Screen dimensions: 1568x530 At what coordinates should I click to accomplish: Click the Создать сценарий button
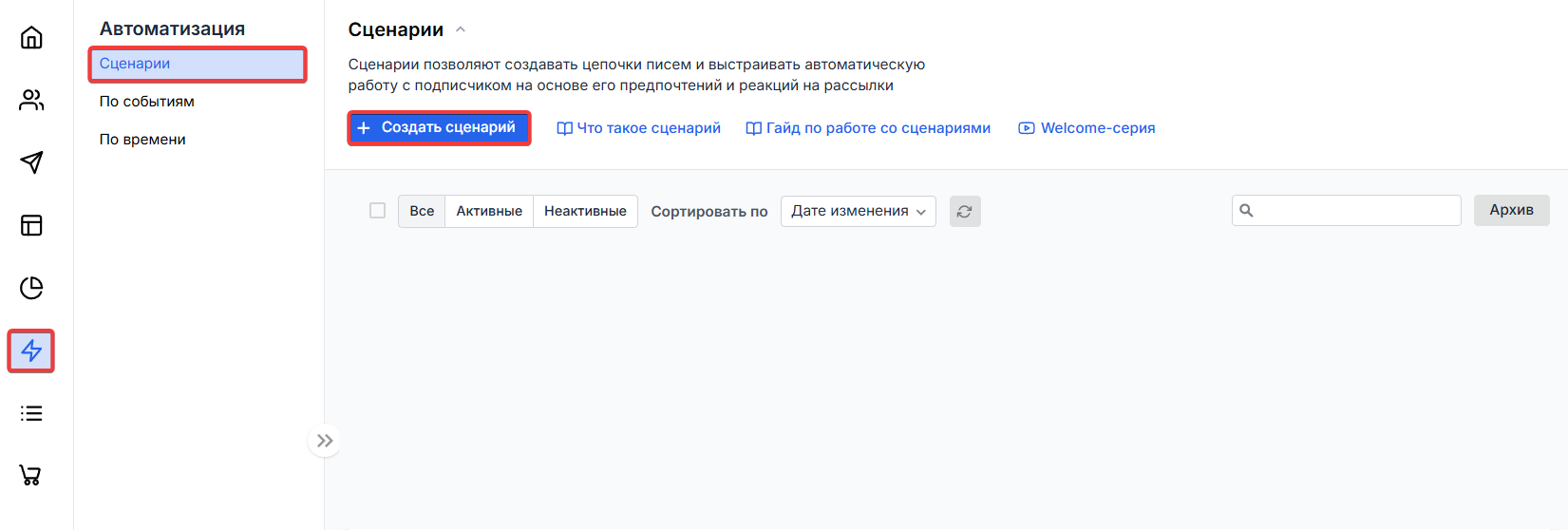coord(439,127)
